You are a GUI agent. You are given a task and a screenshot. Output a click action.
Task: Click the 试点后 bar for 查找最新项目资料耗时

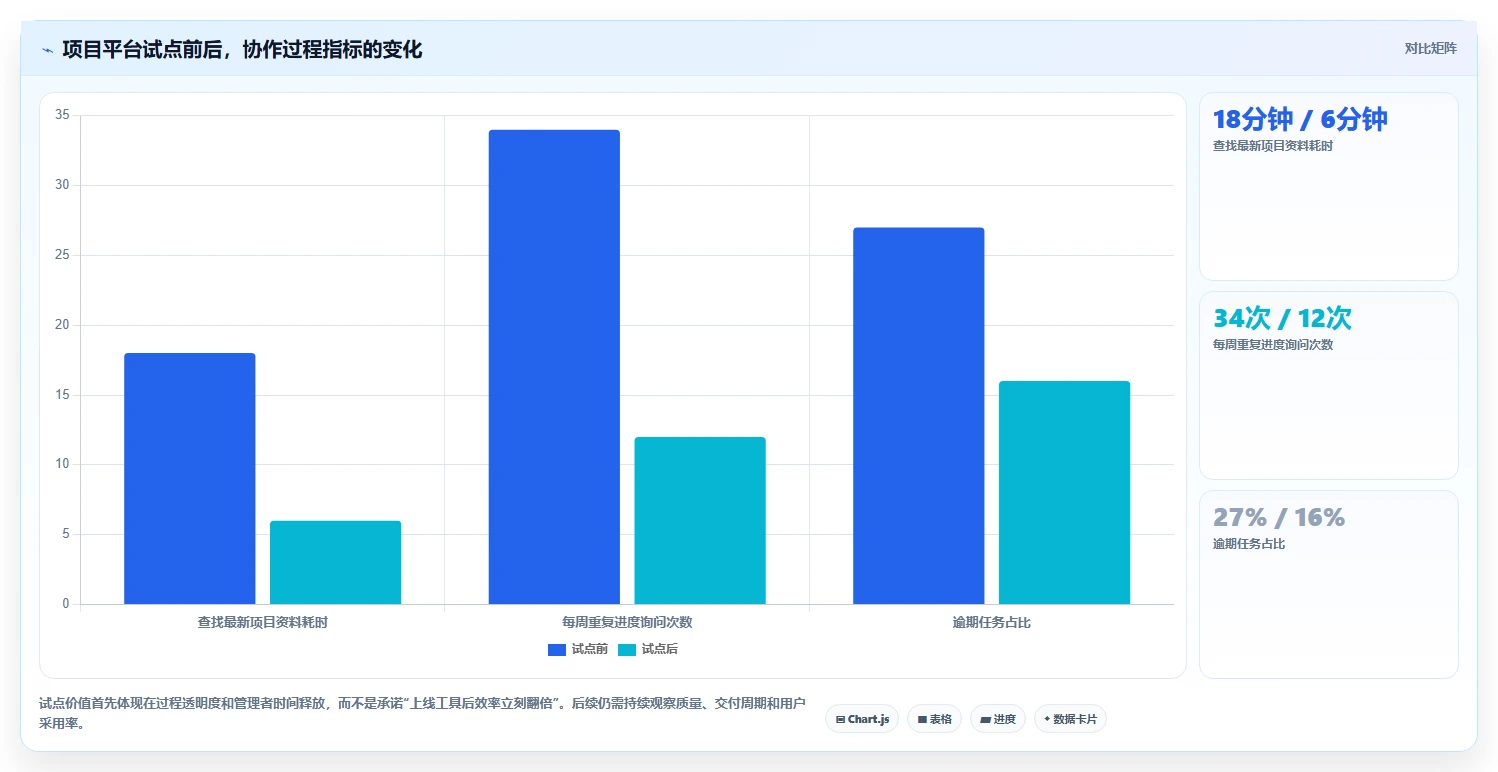tap(336, 562)
